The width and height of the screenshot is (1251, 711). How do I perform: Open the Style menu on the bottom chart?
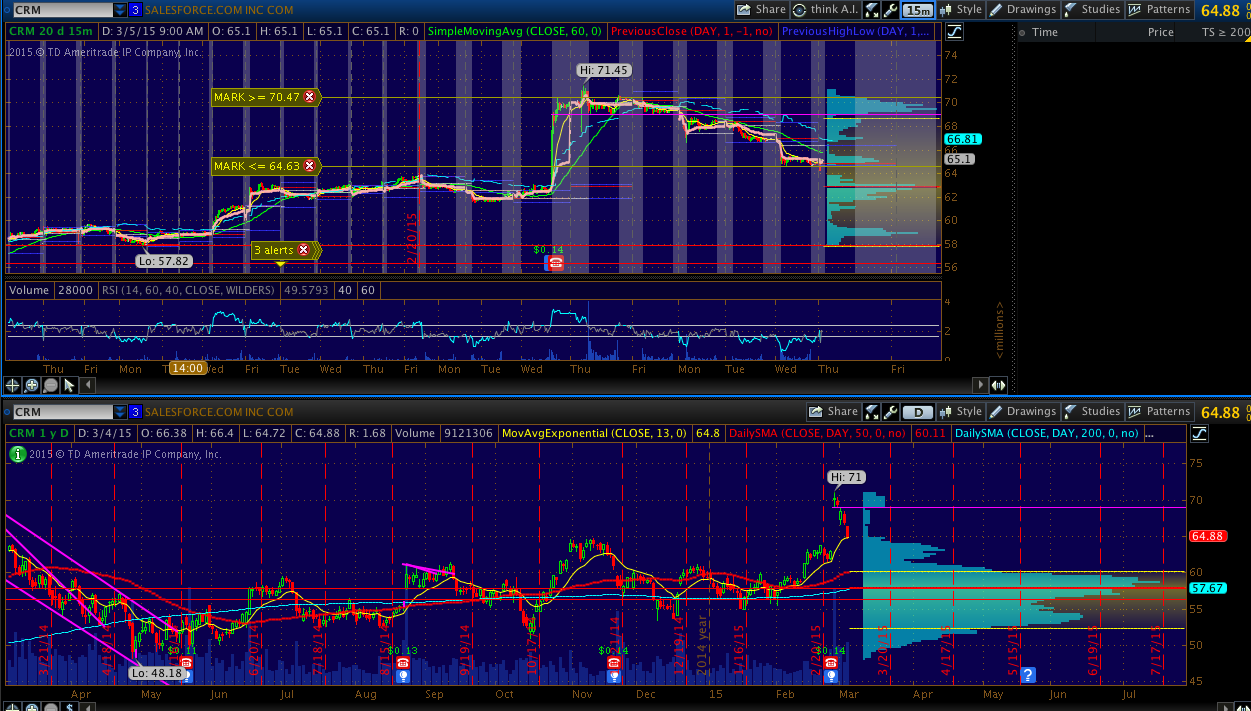tap(961, 411)
